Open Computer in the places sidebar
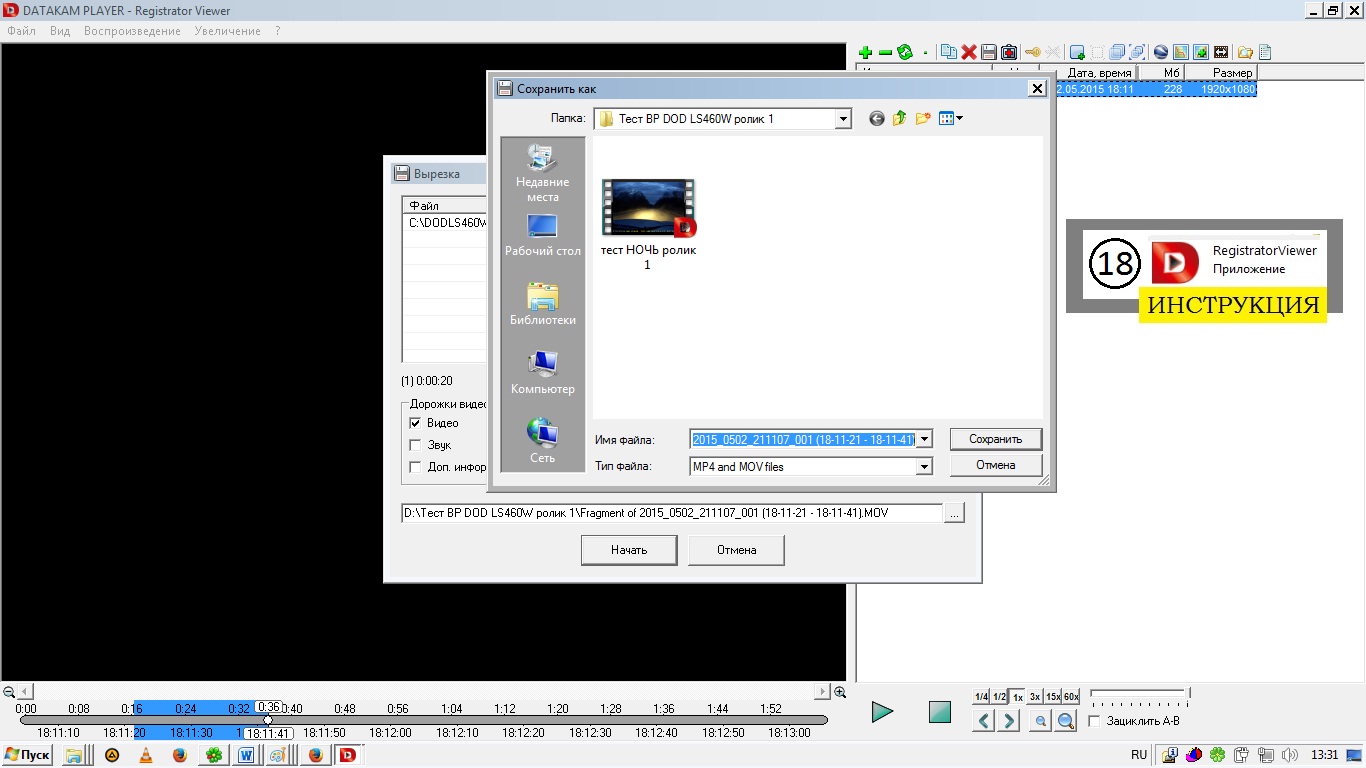This screenshot has width=1366, height=768. pos(542,372)
